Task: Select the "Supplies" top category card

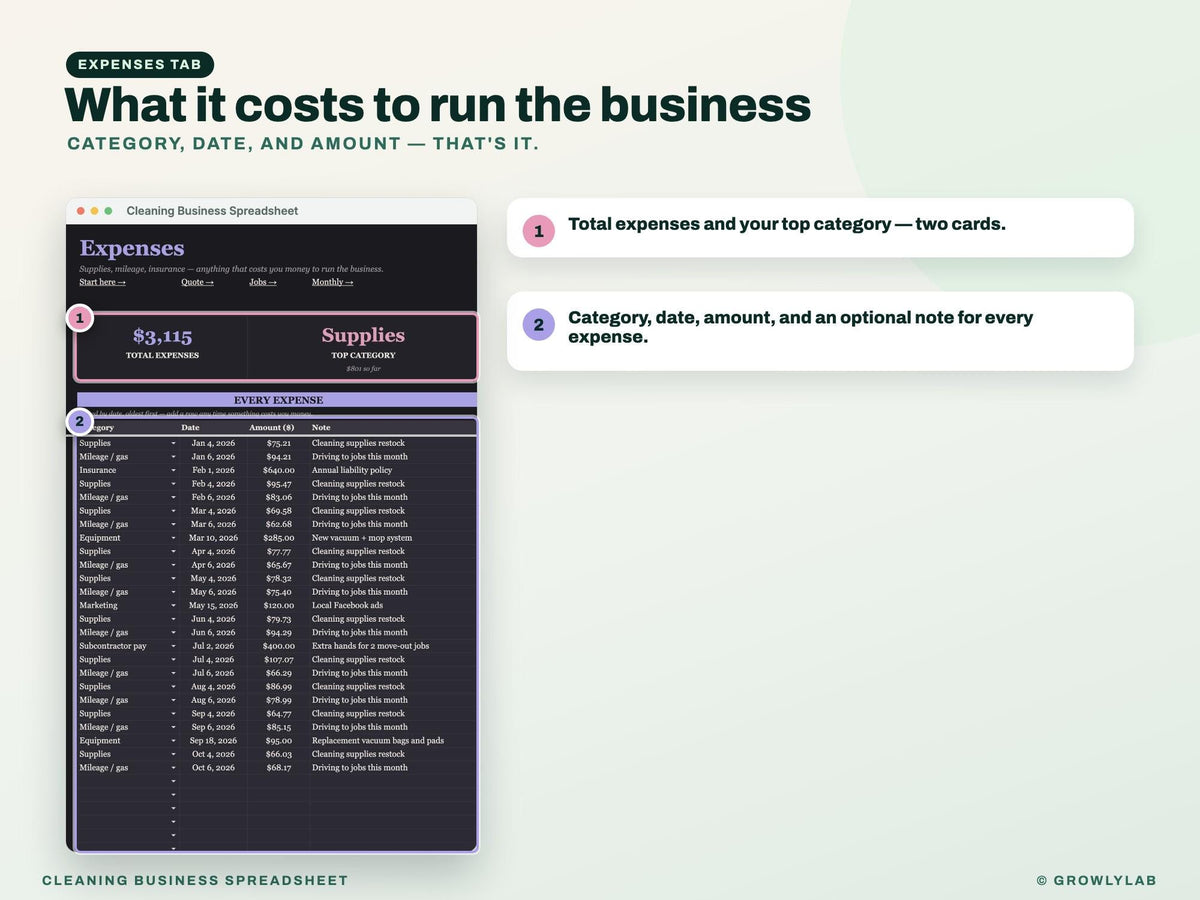Action: (x=363, y=347)
